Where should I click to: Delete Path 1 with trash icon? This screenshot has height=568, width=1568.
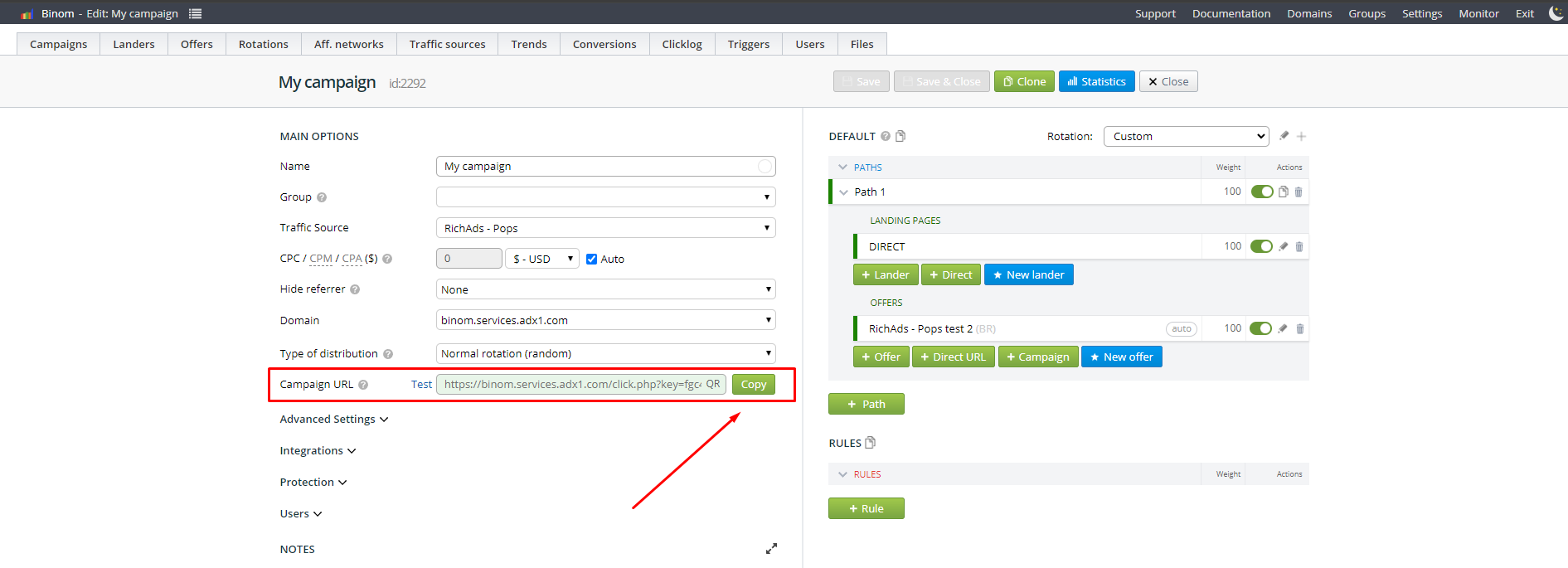pos(1299,192)
